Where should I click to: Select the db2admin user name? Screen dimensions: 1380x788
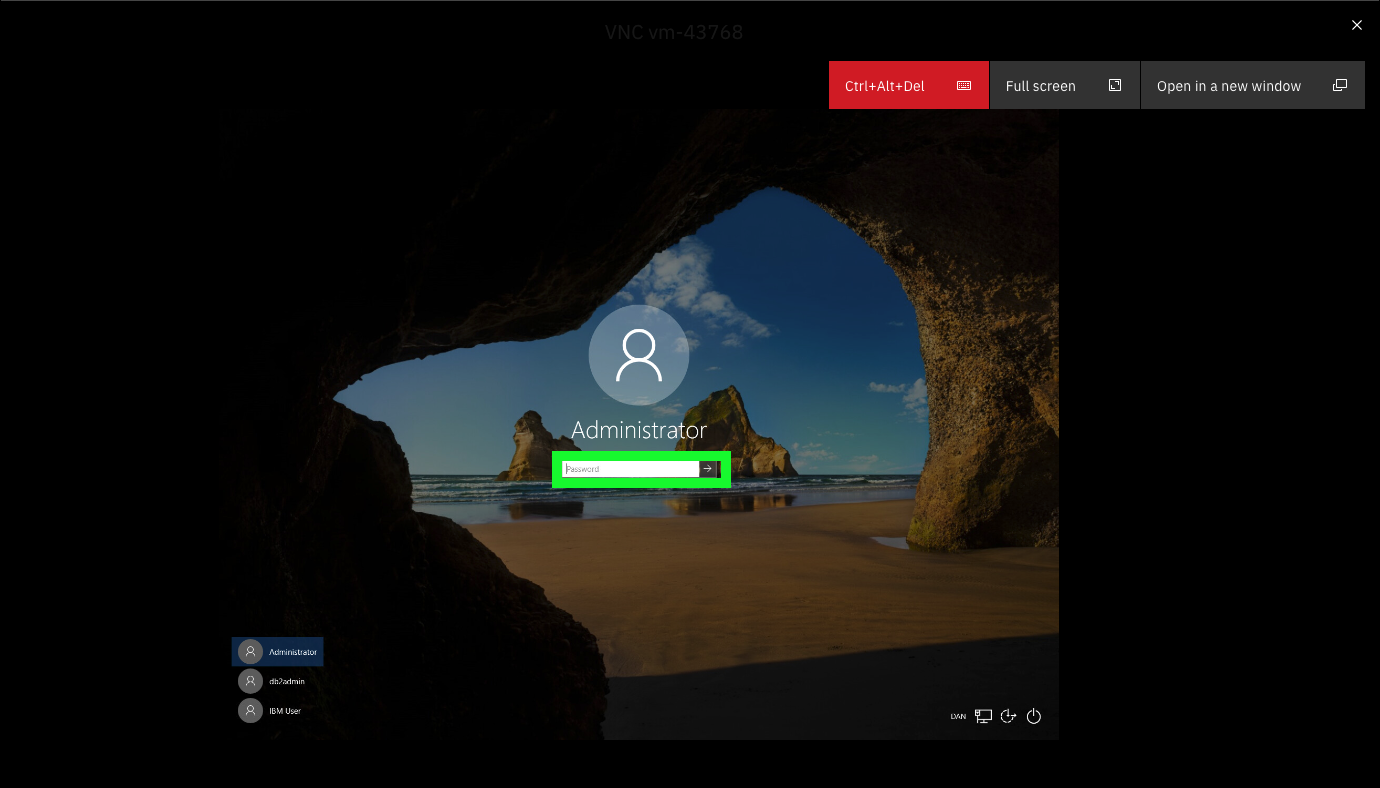(286, 681)
